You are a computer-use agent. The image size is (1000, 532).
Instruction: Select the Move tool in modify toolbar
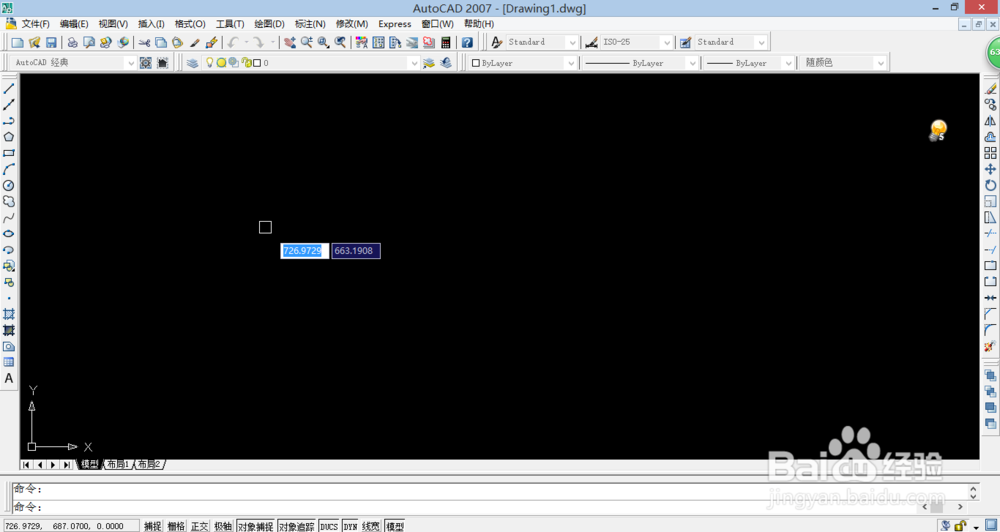990,169
